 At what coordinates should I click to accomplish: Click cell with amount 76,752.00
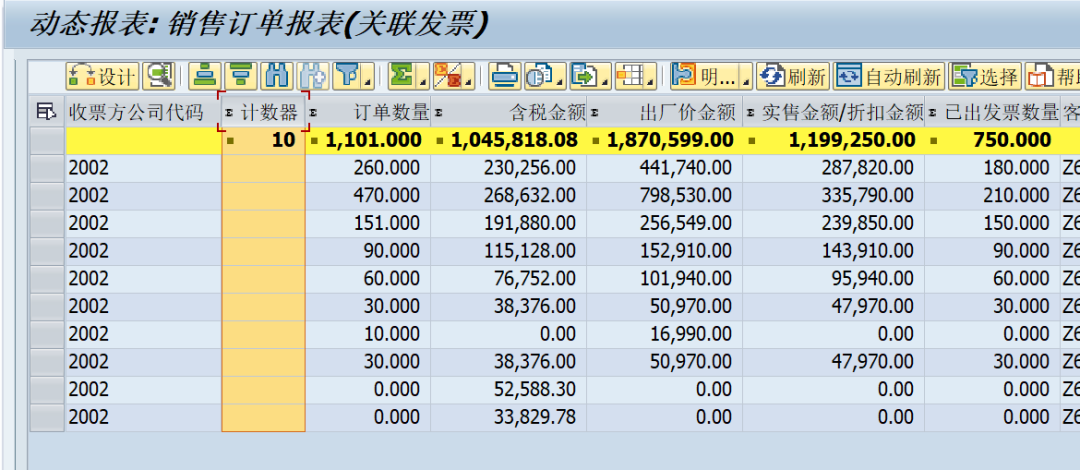[509, 278]
